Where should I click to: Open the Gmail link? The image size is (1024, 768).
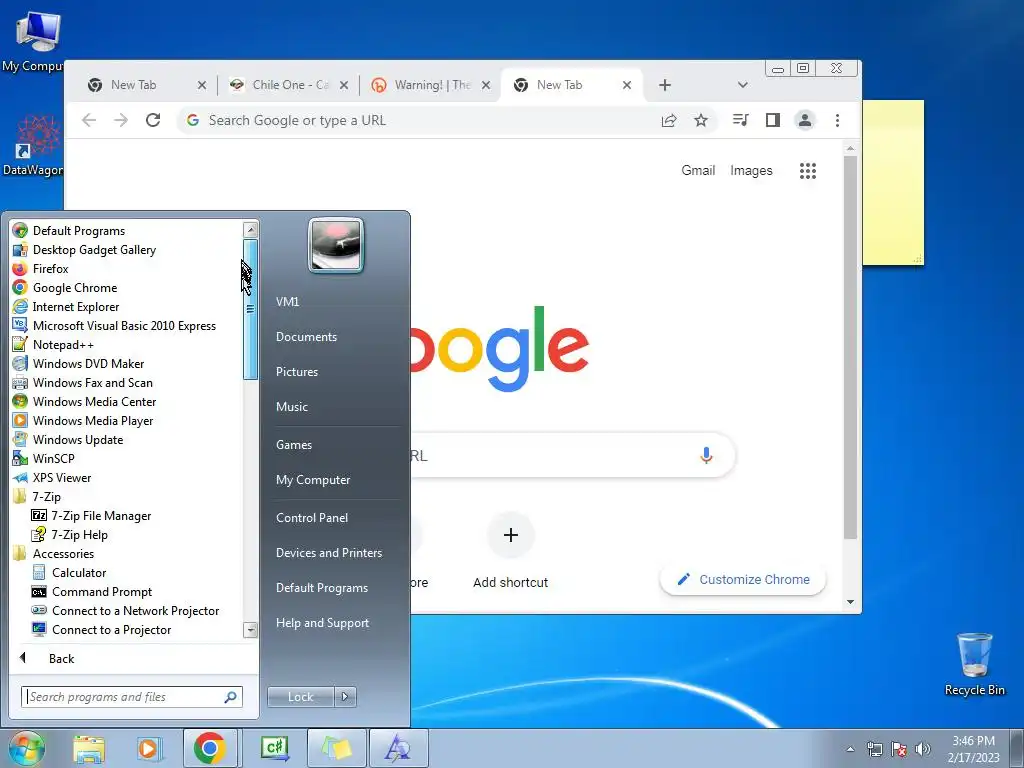click(x=698, y=170)
